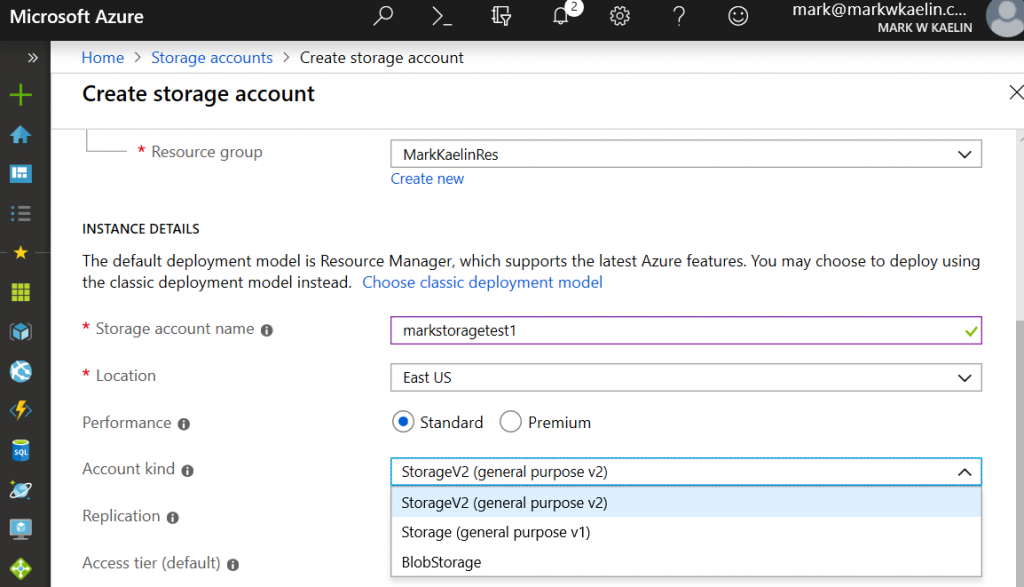1024x587 pixels.
Task: Navigate to Storage accounts breadcrumb
Action: click(x=211, y=57)
